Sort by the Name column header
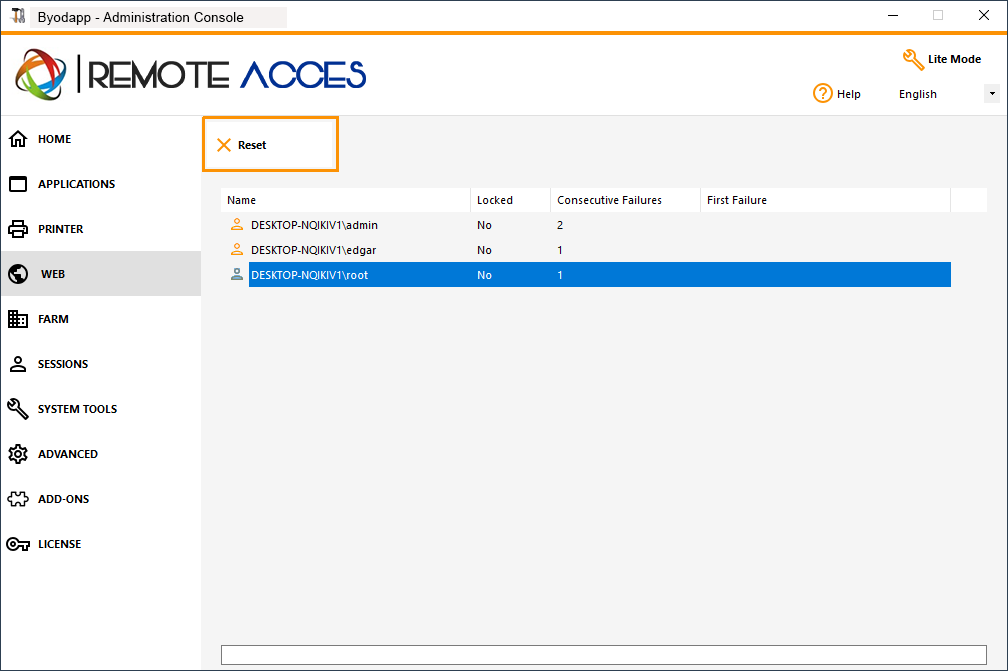 tap(346, 200)
